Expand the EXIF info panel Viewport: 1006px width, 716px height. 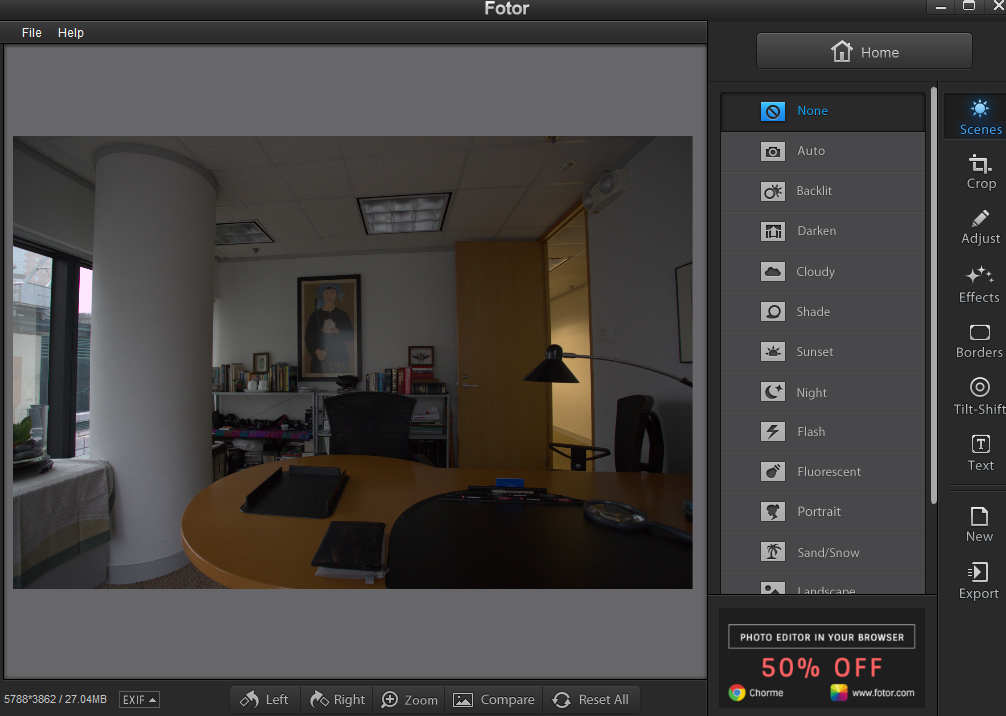click(139, 699)
